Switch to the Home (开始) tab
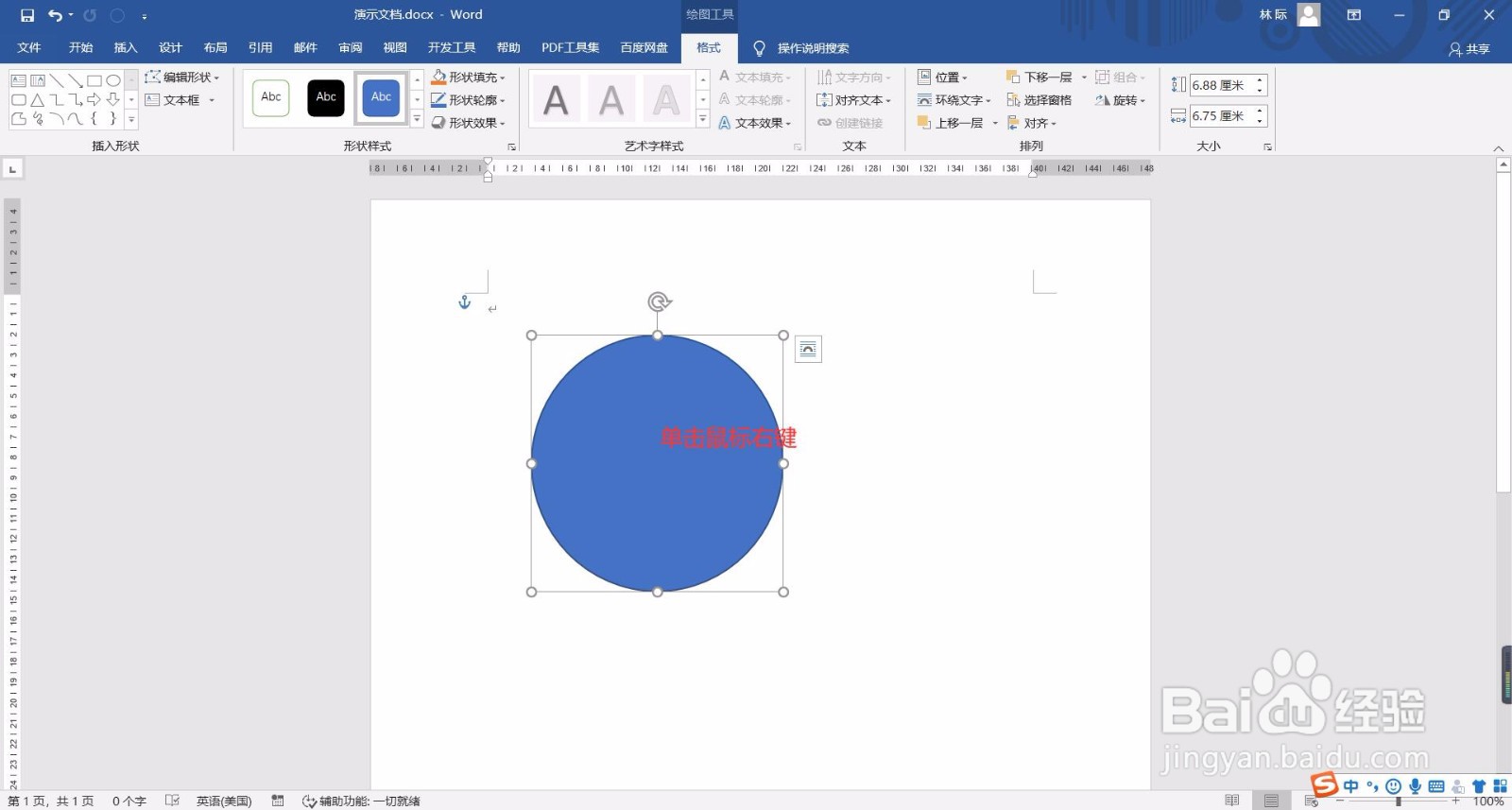1512x810 pixels. 81,48
